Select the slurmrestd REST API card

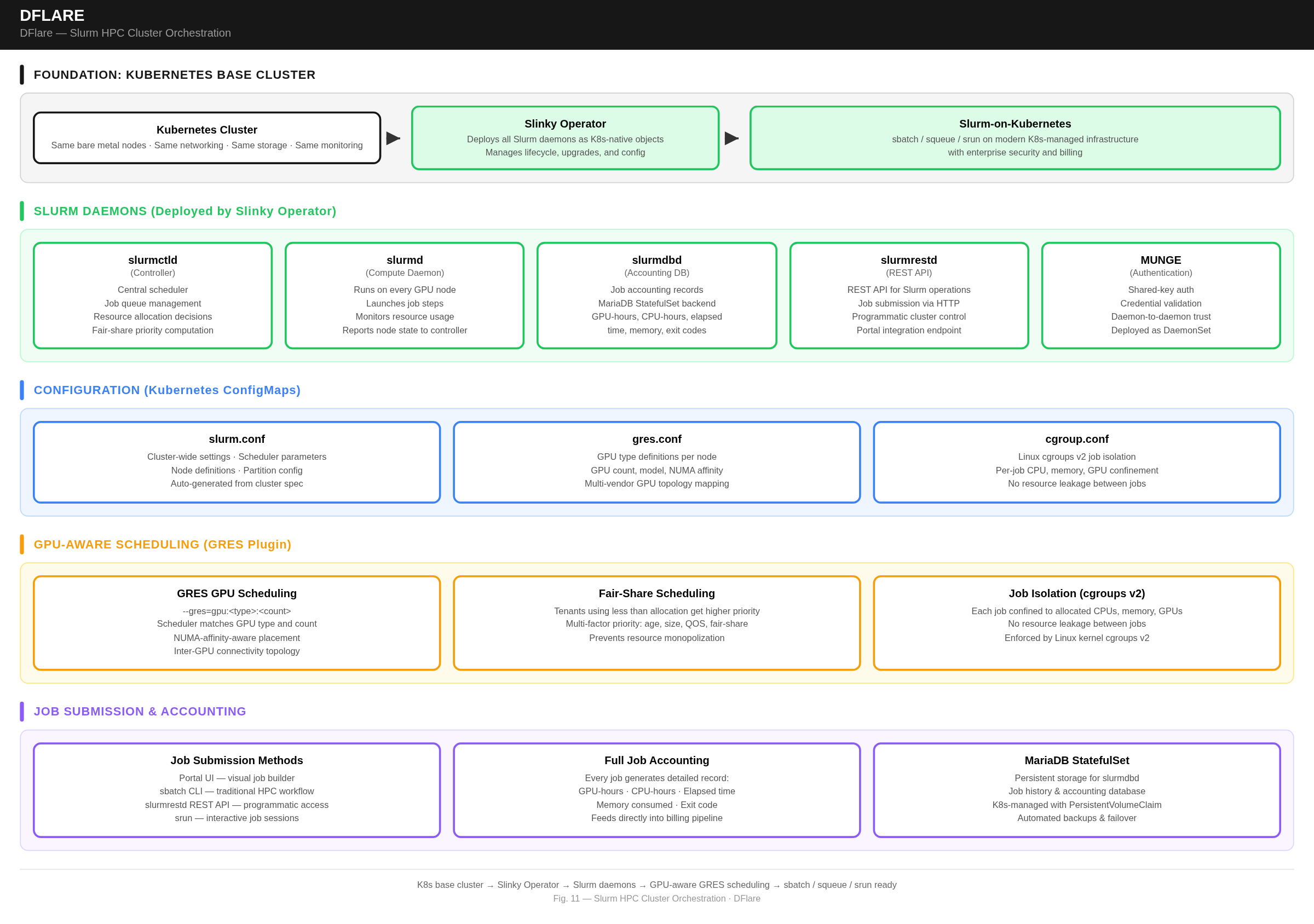pos(909,294)
